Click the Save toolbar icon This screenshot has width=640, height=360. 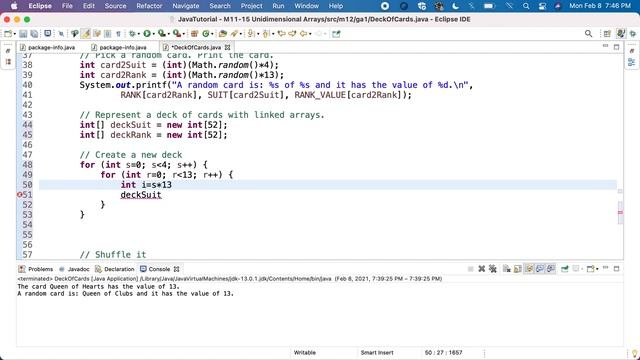[23, 34]
